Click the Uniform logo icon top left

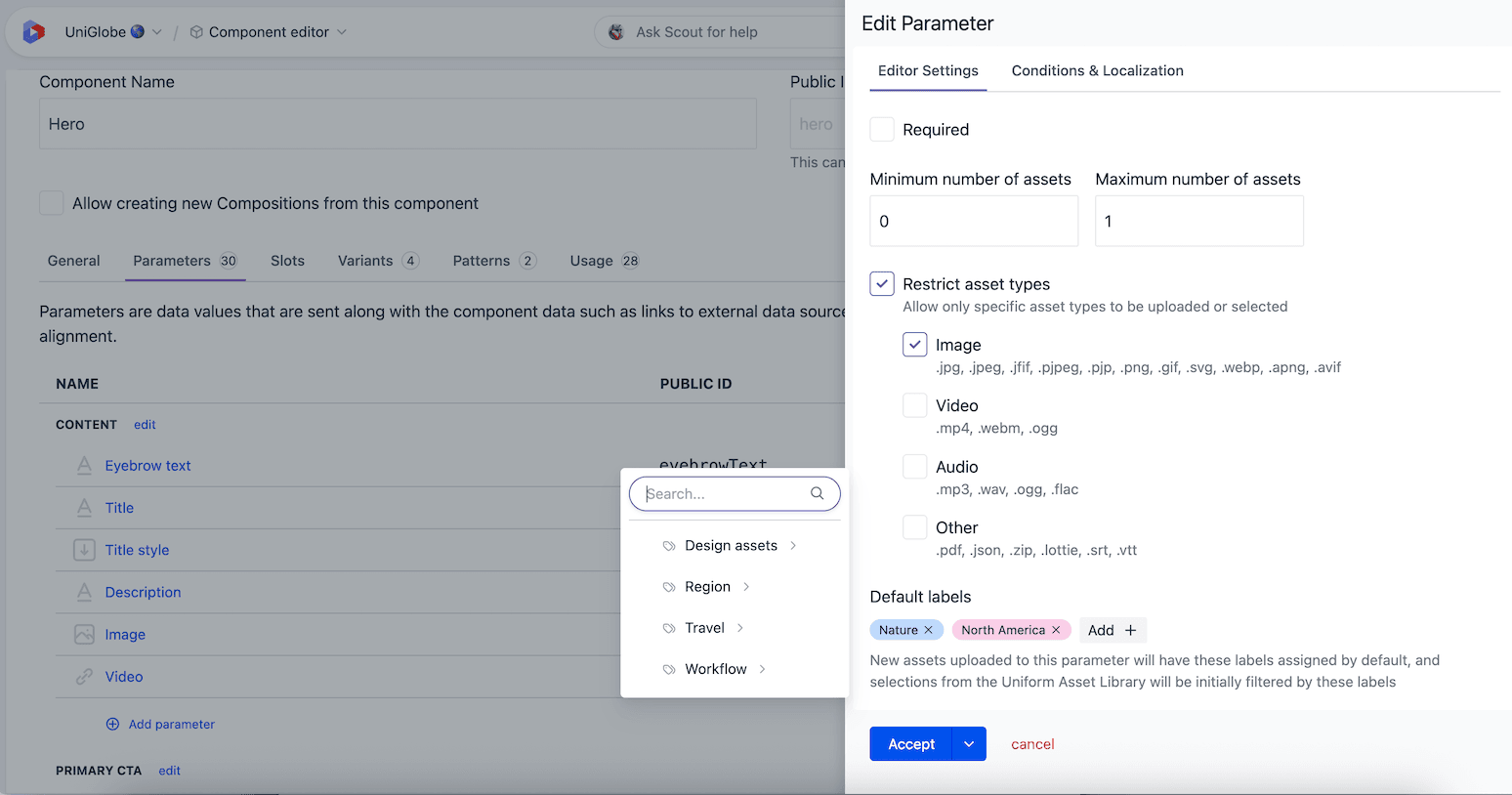[x=31, y=31]
